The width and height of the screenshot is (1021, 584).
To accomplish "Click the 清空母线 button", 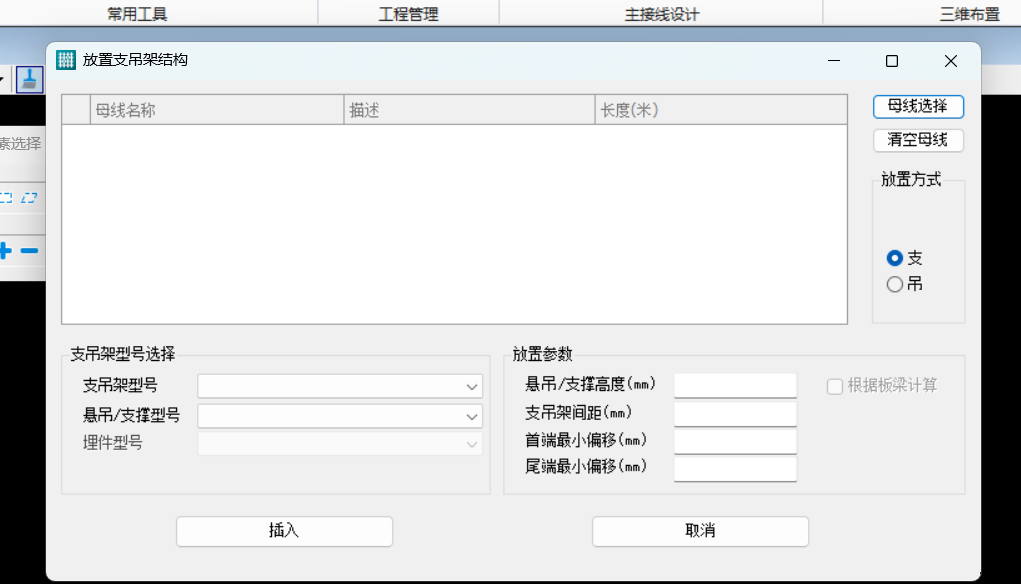I will pos(918,140).
